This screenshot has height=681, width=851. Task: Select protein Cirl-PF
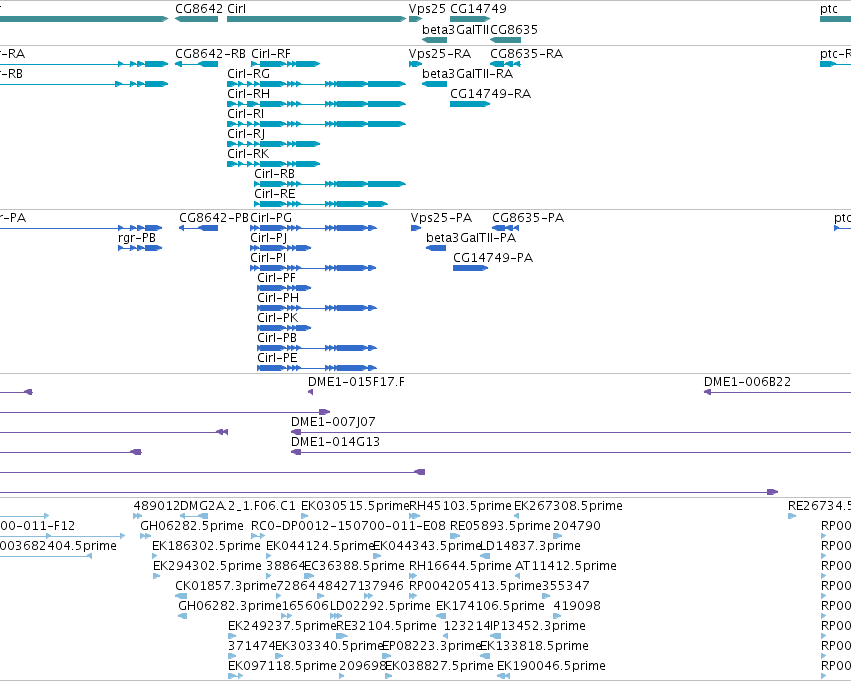[x=284, y=288]
